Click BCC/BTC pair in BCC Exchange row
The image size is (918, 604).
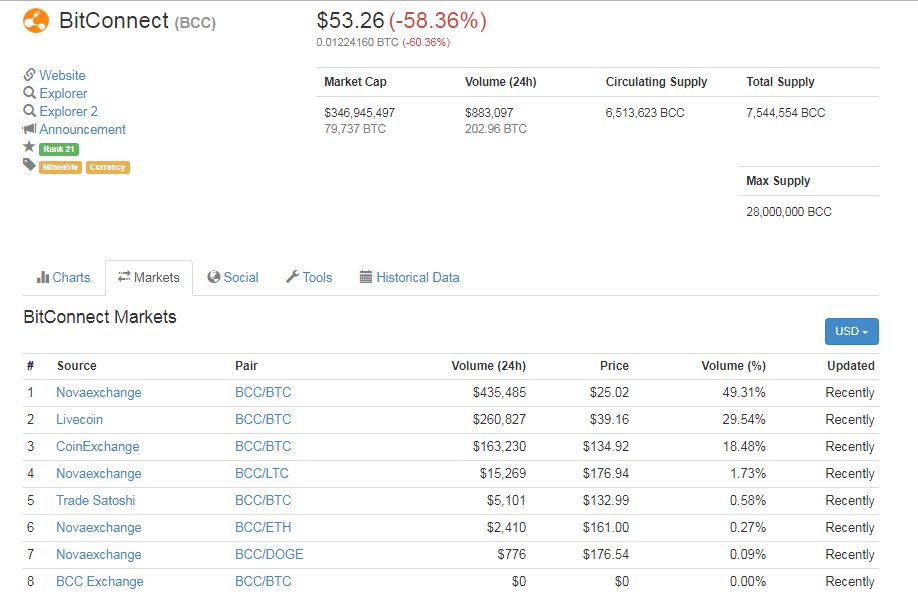coord(263,581)
